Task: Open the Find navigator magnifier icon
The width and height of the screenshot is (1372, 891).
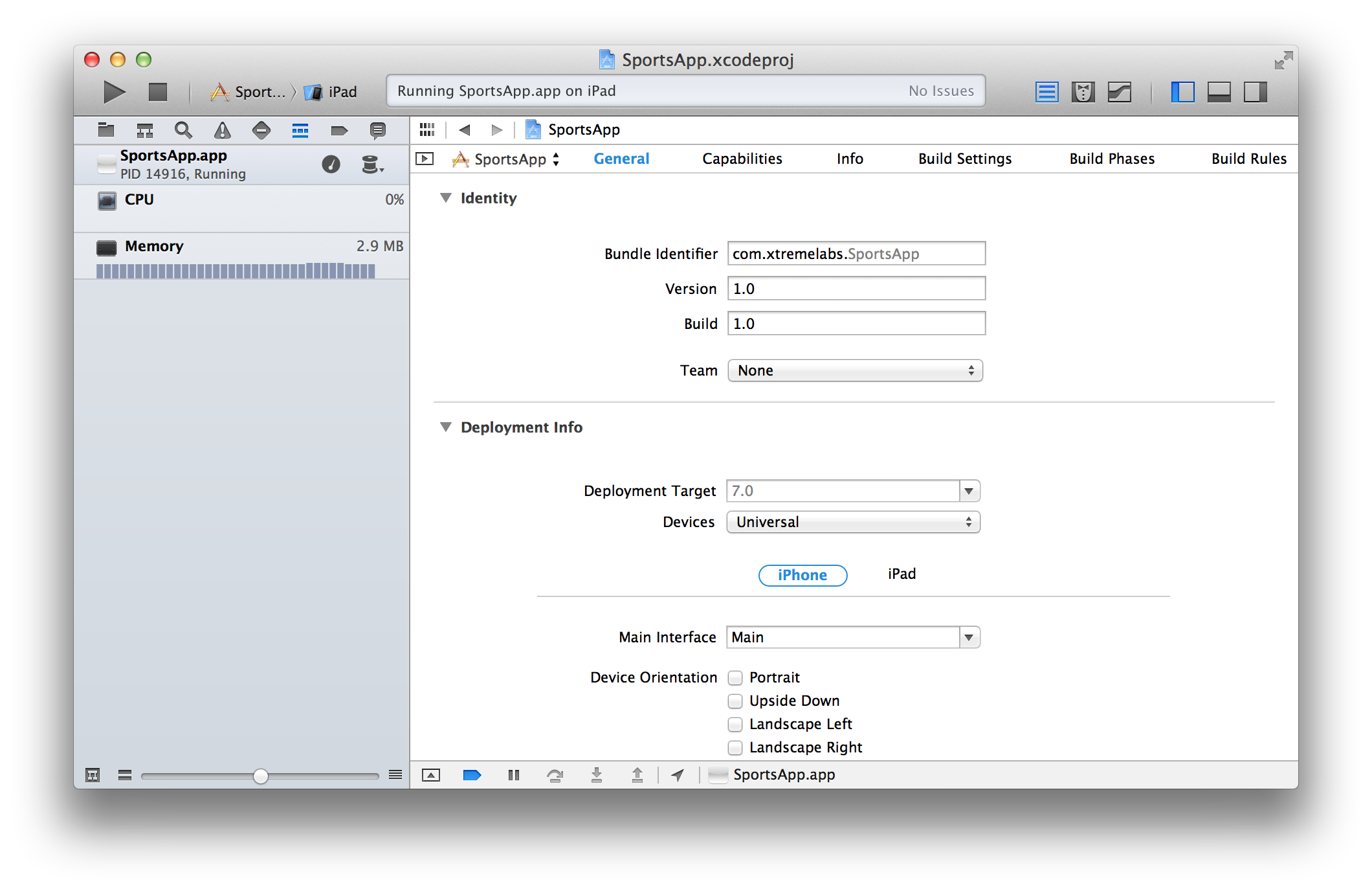Action: (x=183, y=130)
